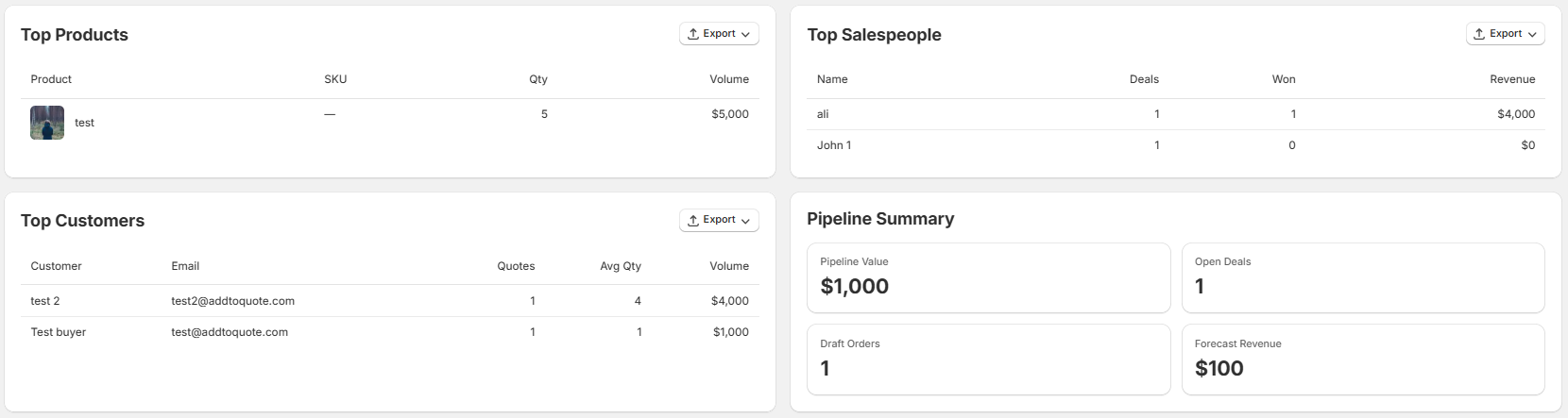Click ali's $4,000 revenue value
Screen dimensions: 1568x418
coord(1516,114)
